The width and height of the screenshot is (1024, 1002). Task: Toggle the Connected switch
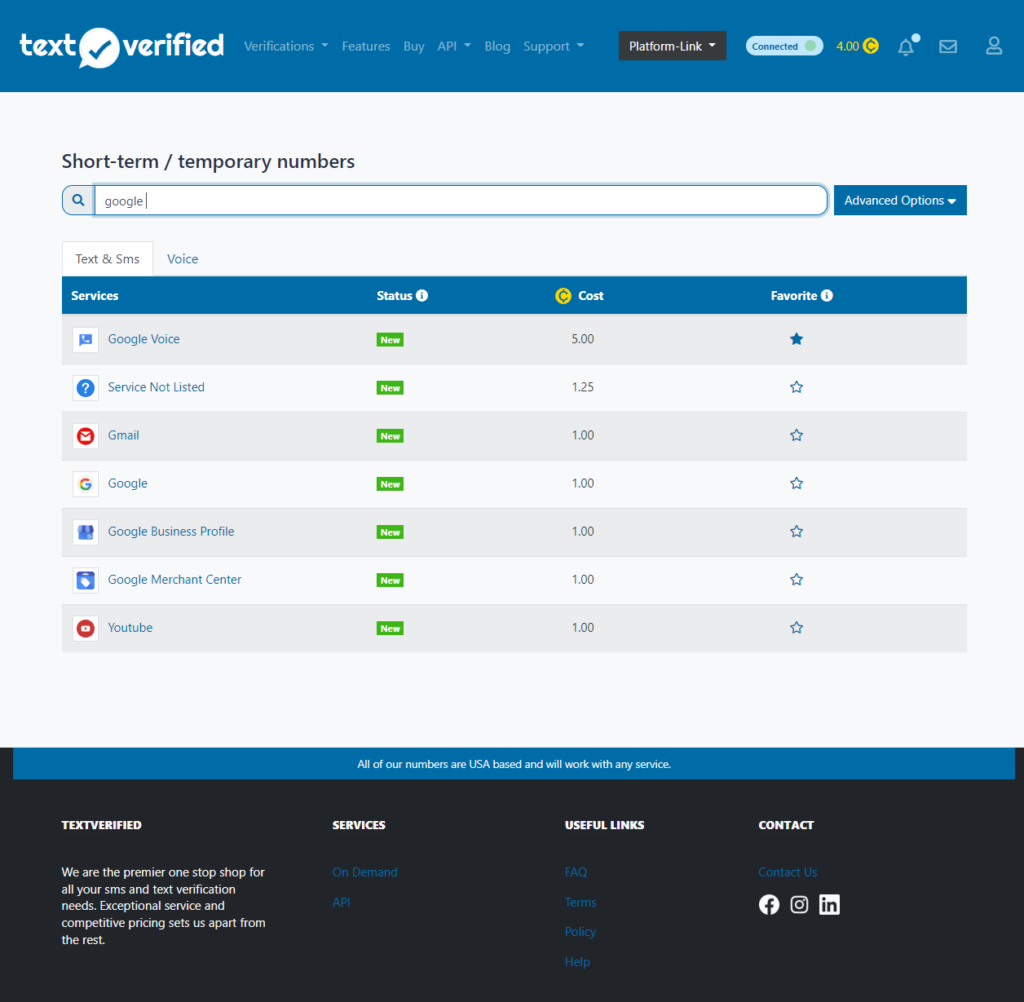click(784, 46)
